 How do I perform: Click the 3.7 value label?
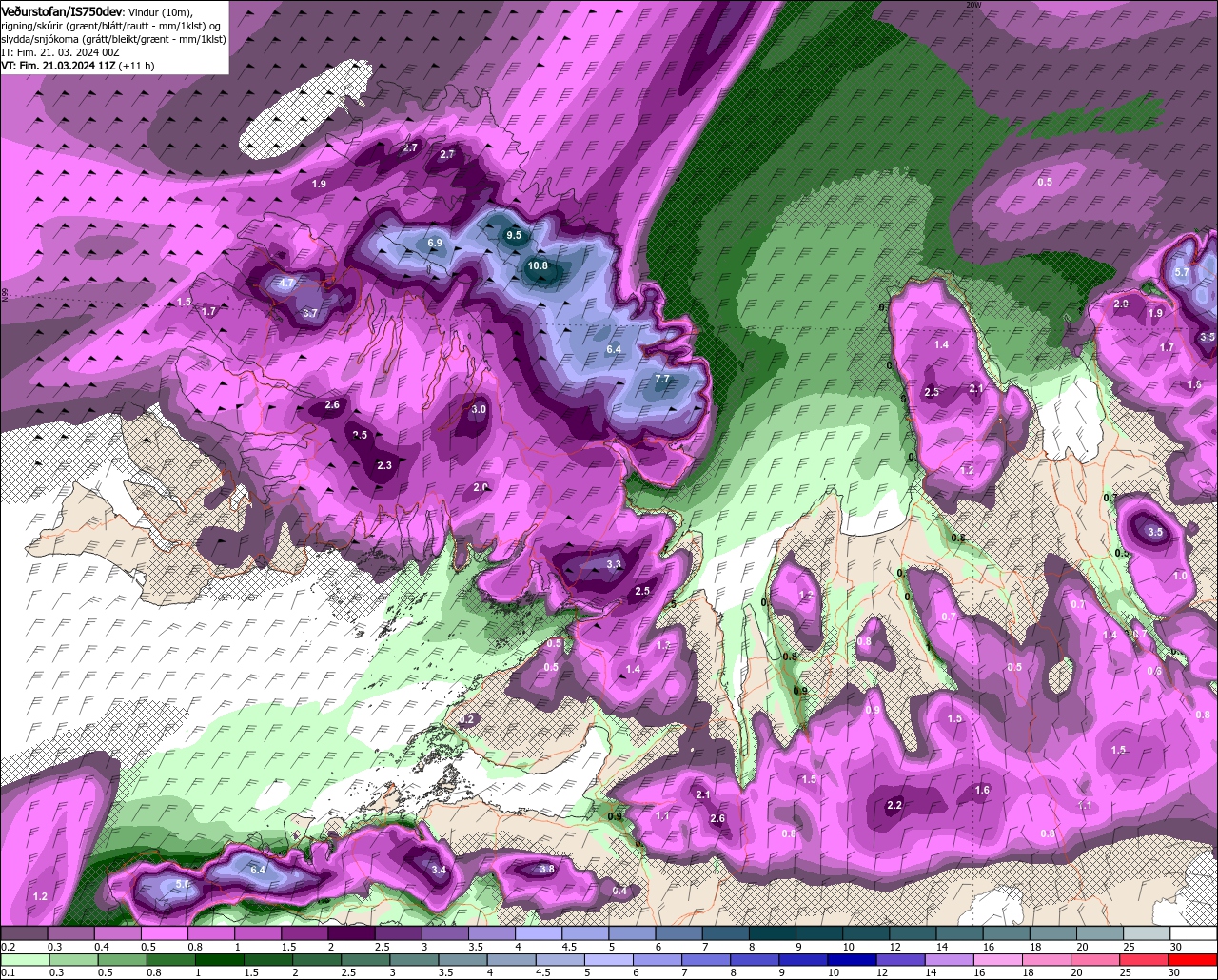click(x=310, y=312)
